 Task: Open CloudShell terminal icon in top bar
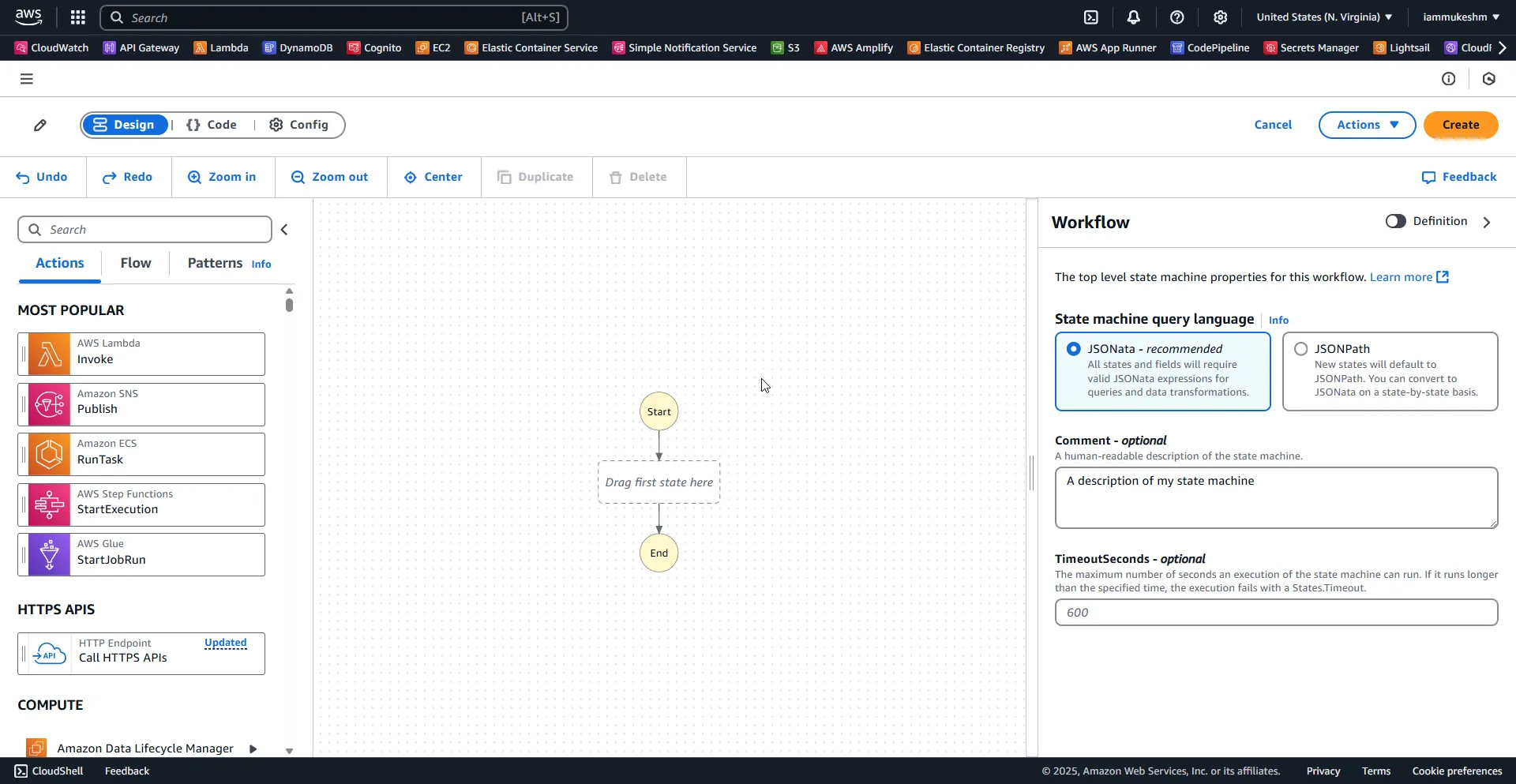pyautogui.click(x=1091, y=17)
